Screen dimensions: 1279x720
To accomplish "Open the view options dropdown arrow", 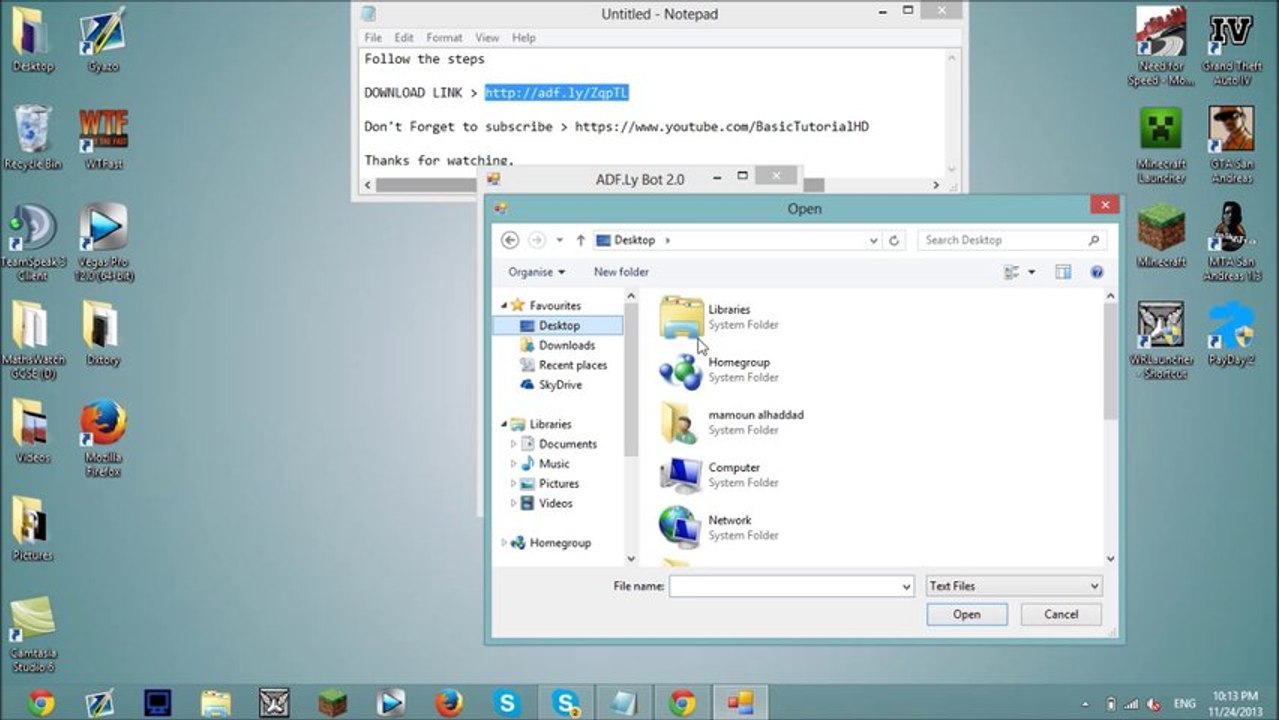I will point(1031,272).
